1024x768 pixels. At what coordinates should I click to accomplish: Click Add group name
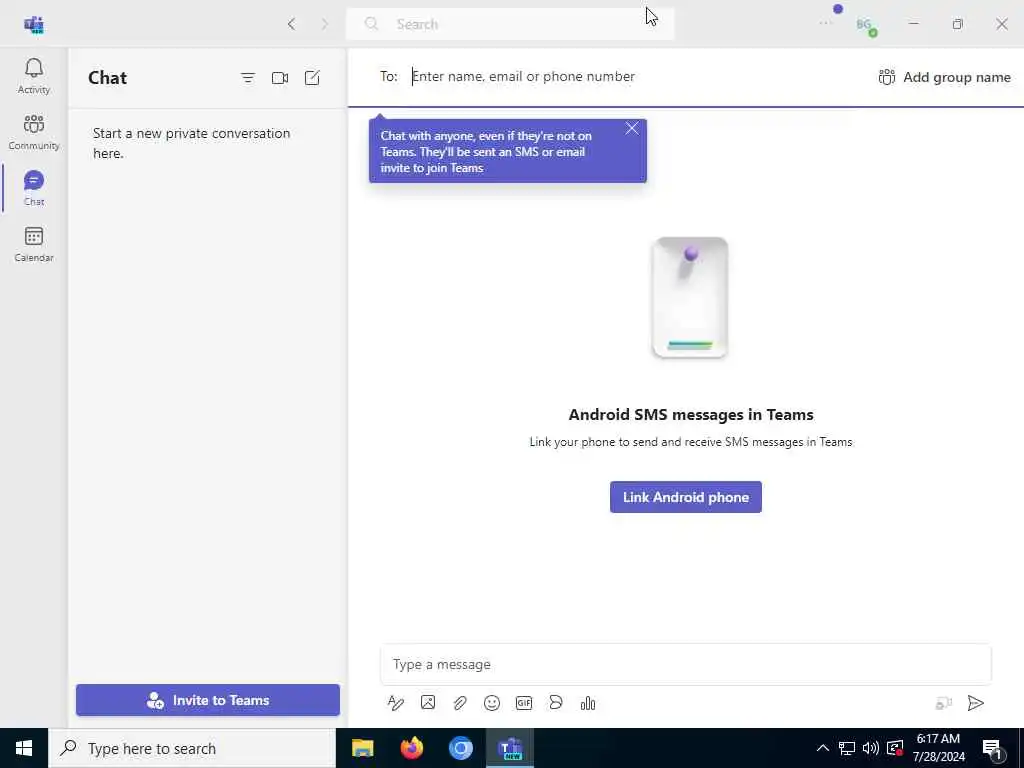[944, 77]
